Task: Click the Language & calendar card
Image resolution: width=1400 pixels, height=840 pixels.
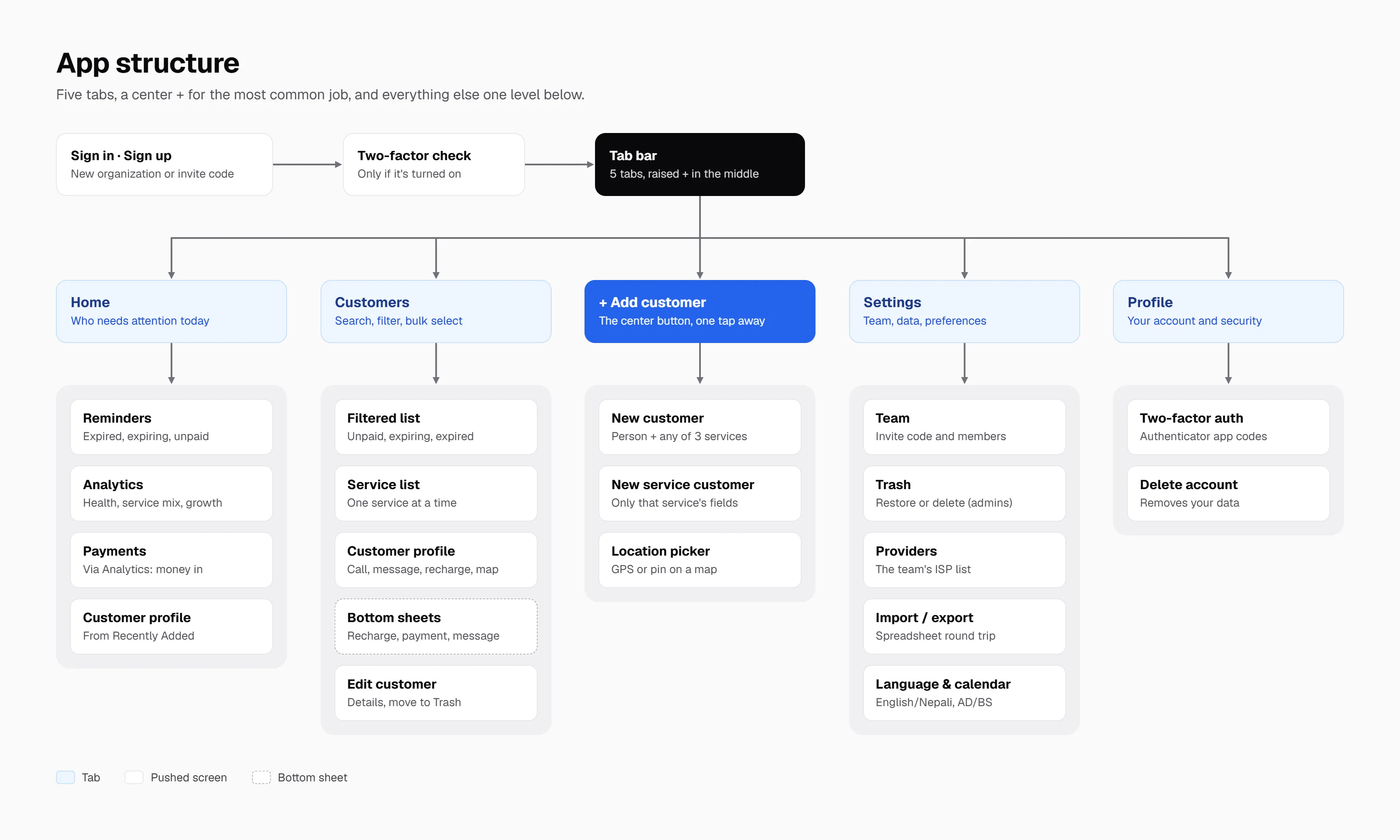Action: coord(964,693)
